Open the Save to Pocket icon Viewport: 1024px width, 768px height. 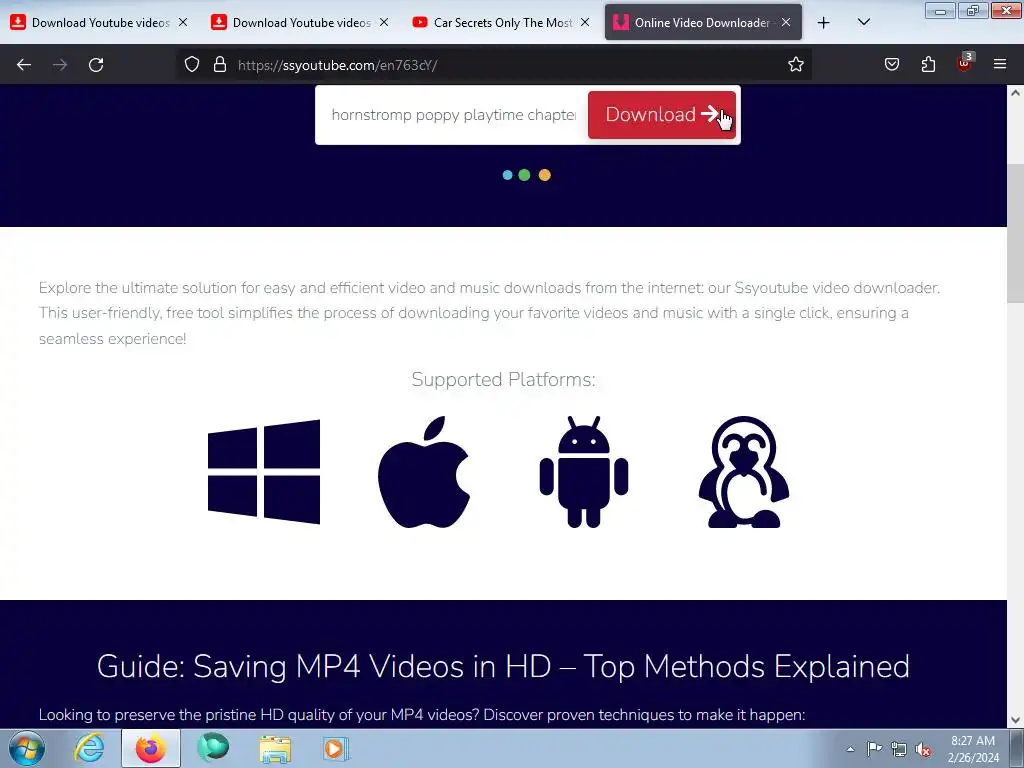892,65
